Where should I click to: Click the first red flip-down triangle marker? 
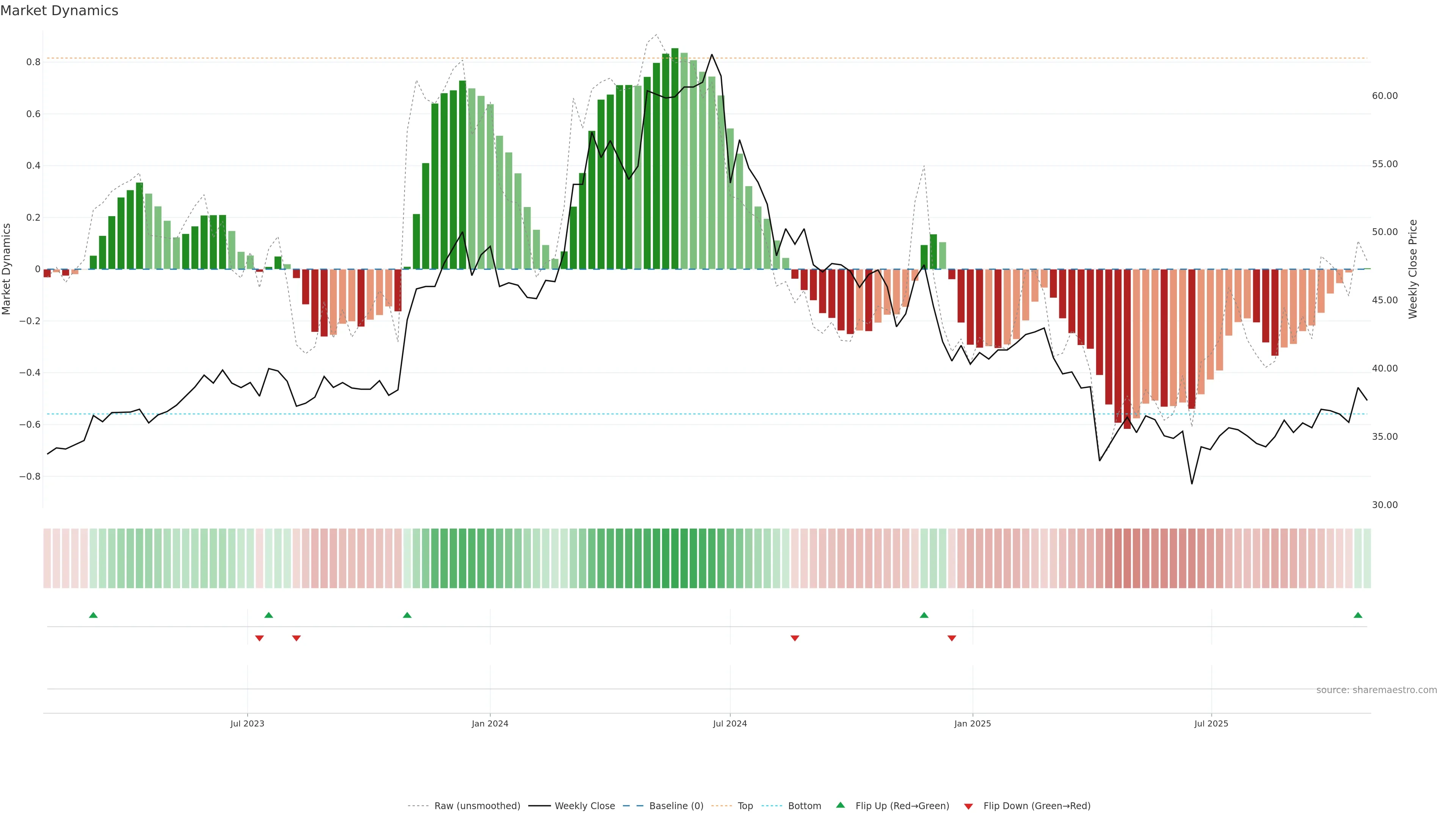click(x=259, y=638)
